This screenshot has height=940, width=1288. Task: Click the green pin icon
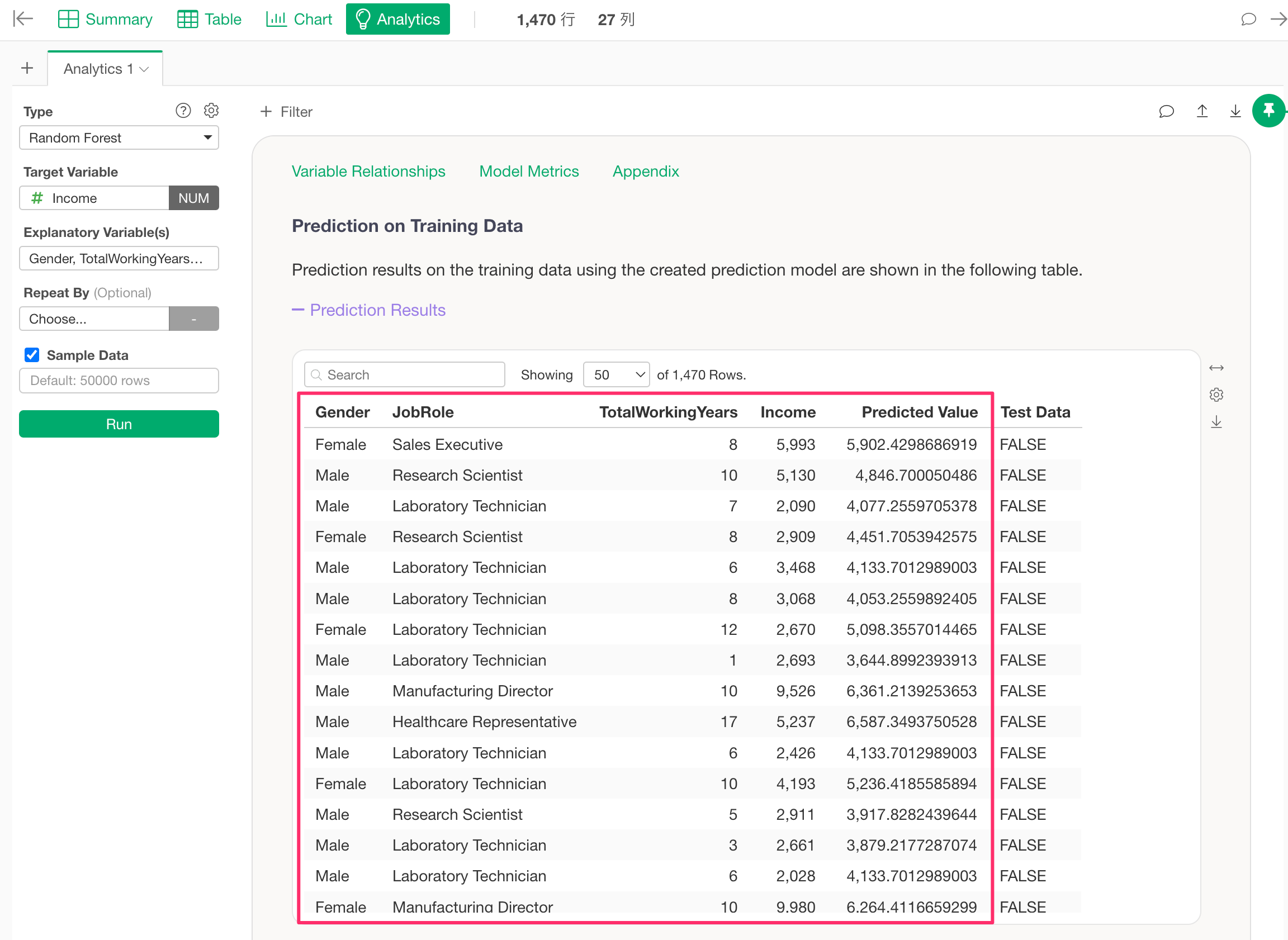click(1268, 111)
